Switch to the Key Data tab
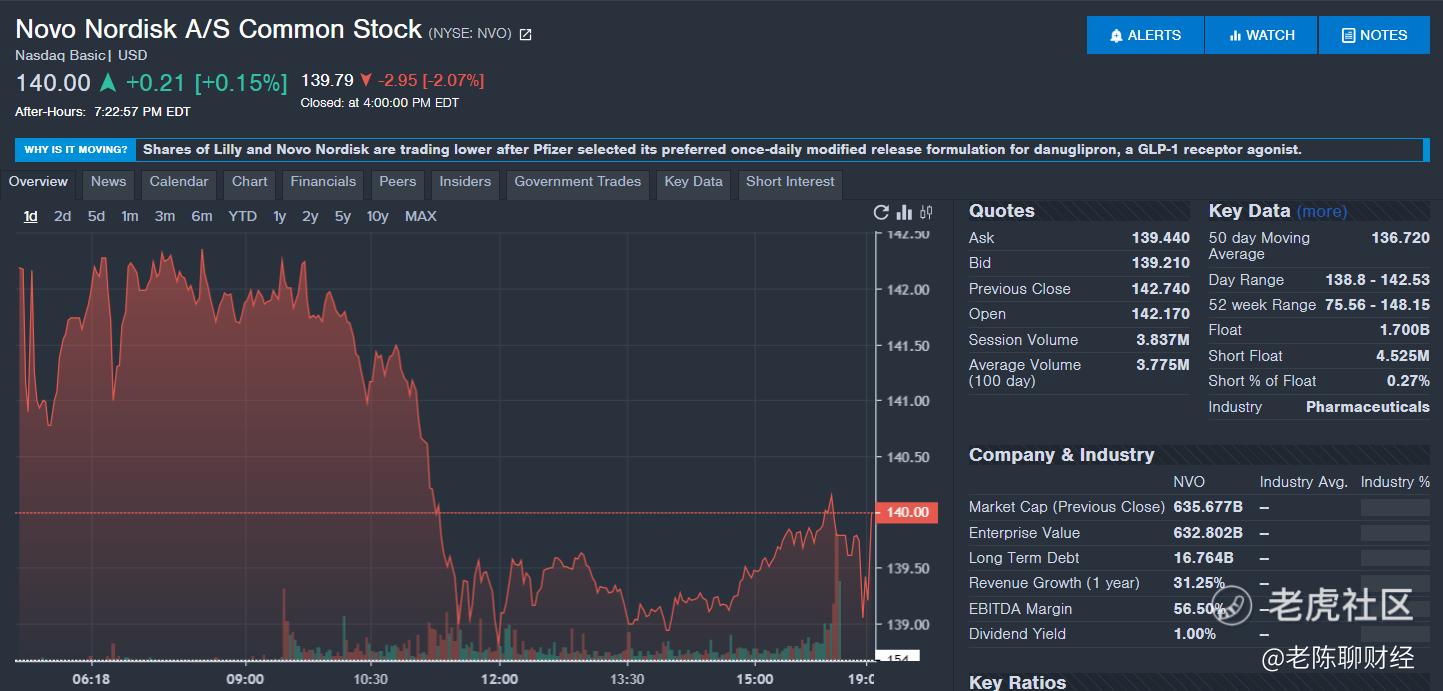 point(693,182)
